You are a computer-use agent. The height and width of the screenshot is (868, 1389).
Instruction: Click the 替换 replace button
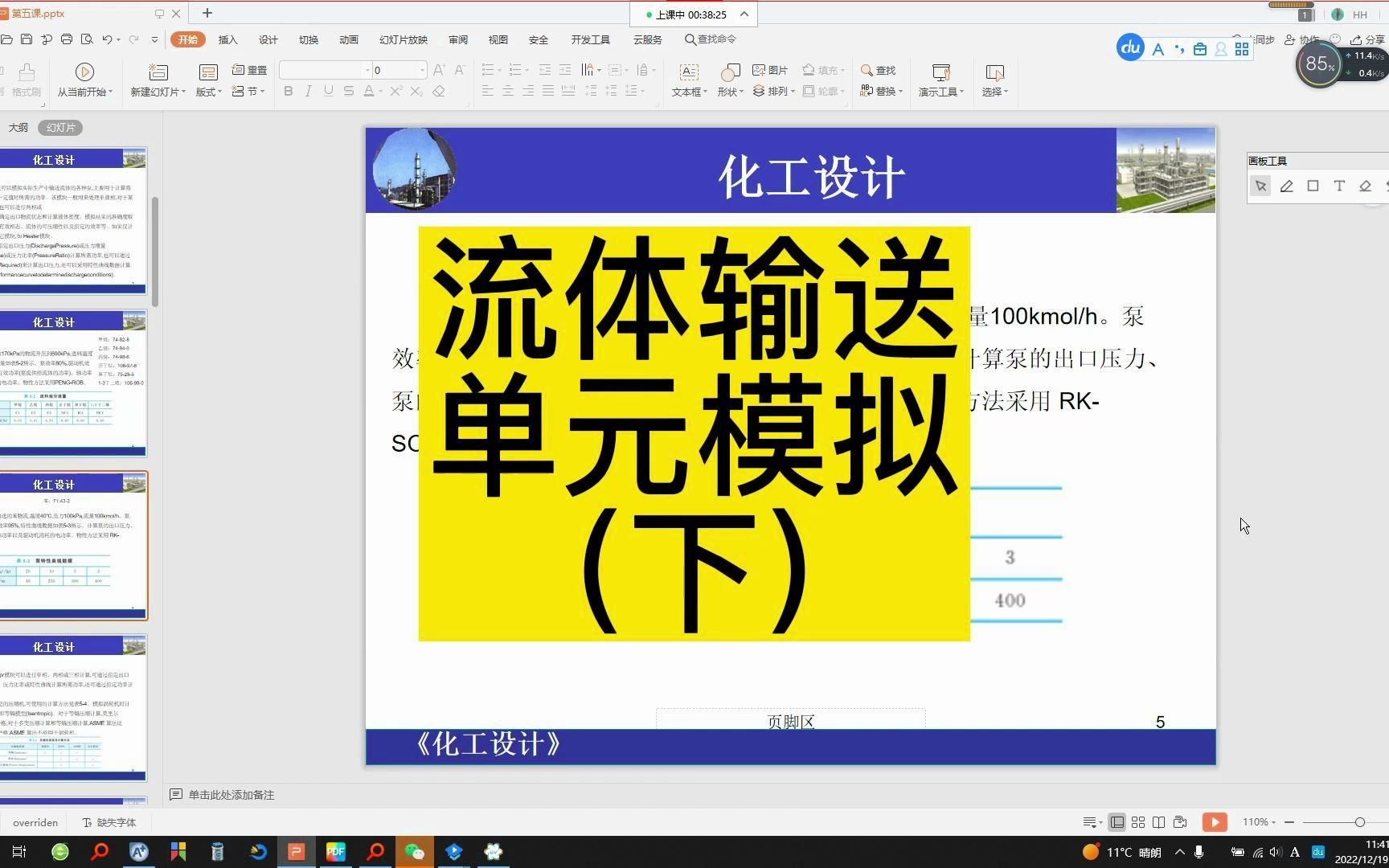tap(885, 91)
